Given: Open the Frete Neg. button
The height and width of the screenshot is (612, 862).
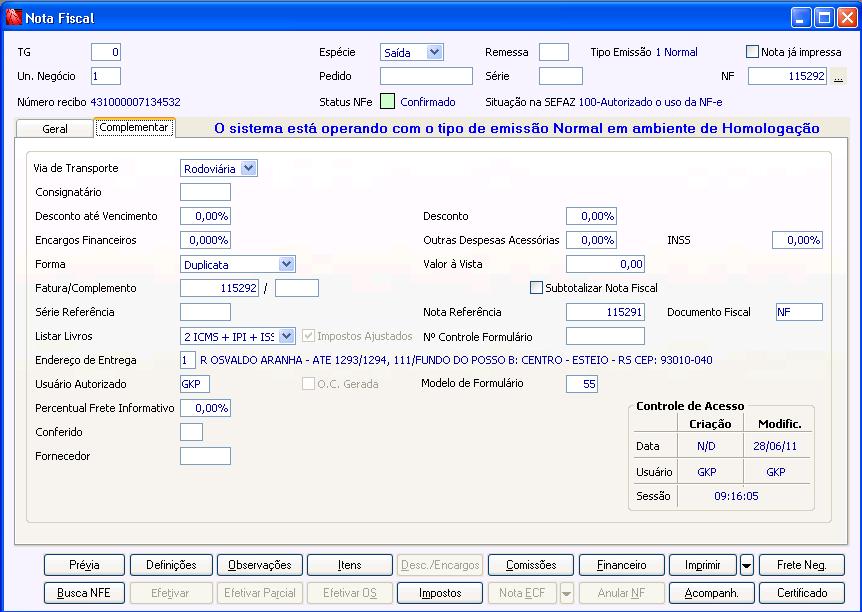Looking at the screenshot, I should click(x=802, y=565).
